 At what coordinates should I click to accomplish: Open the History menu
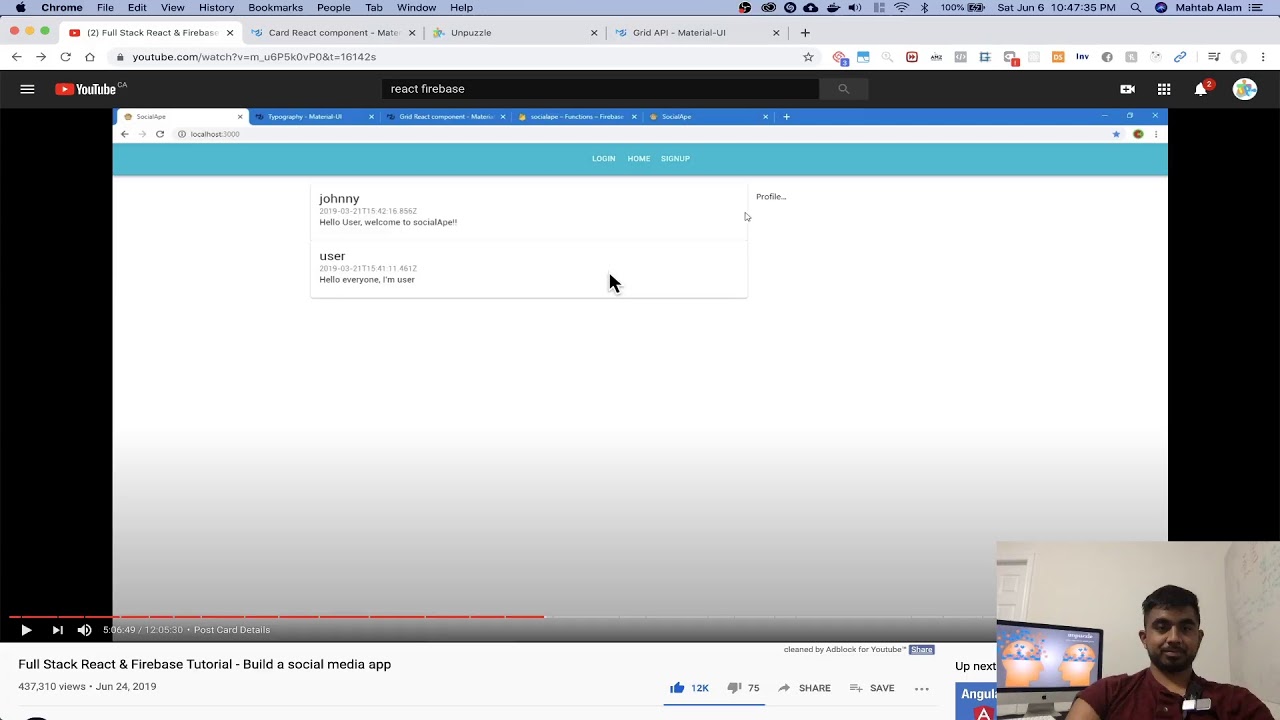[216, 7]
